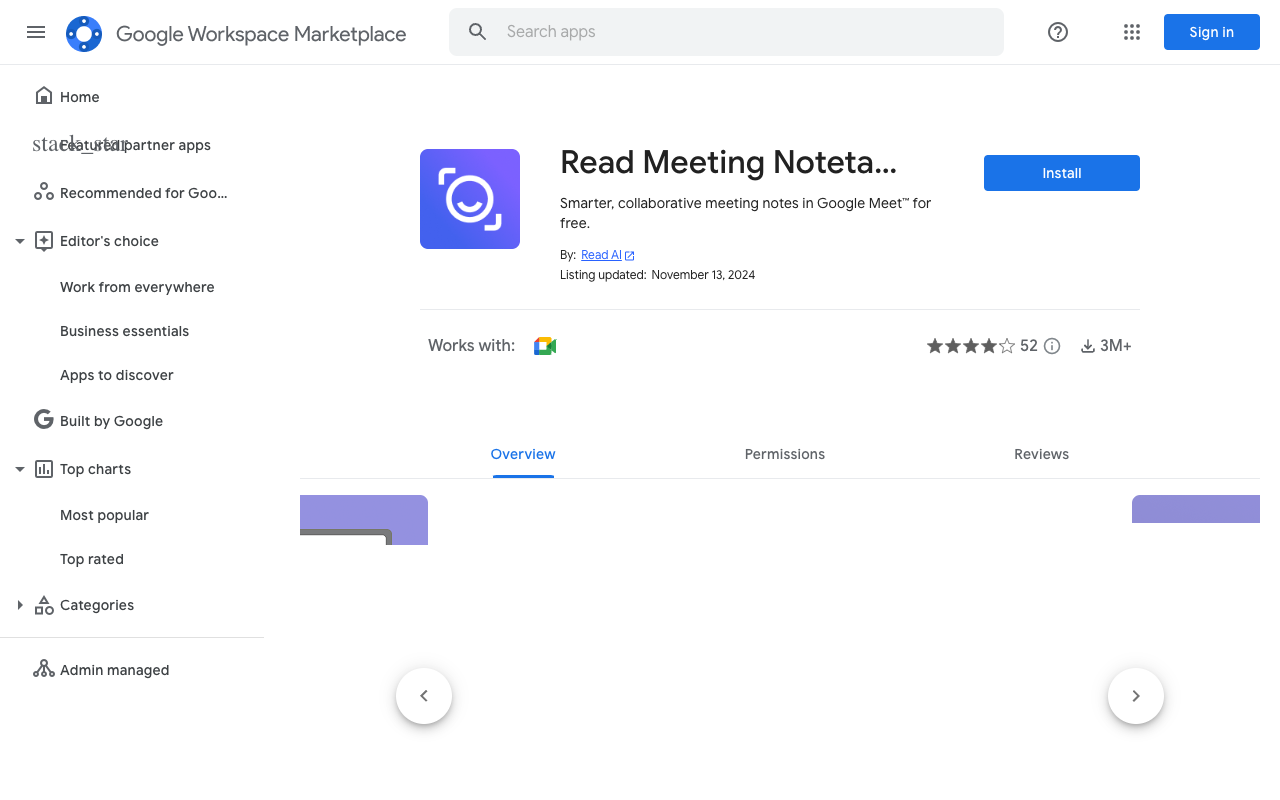1280x800 pixels.
Task: Click the left carousel screenshot thumbnail
Action: coord(364,520)
